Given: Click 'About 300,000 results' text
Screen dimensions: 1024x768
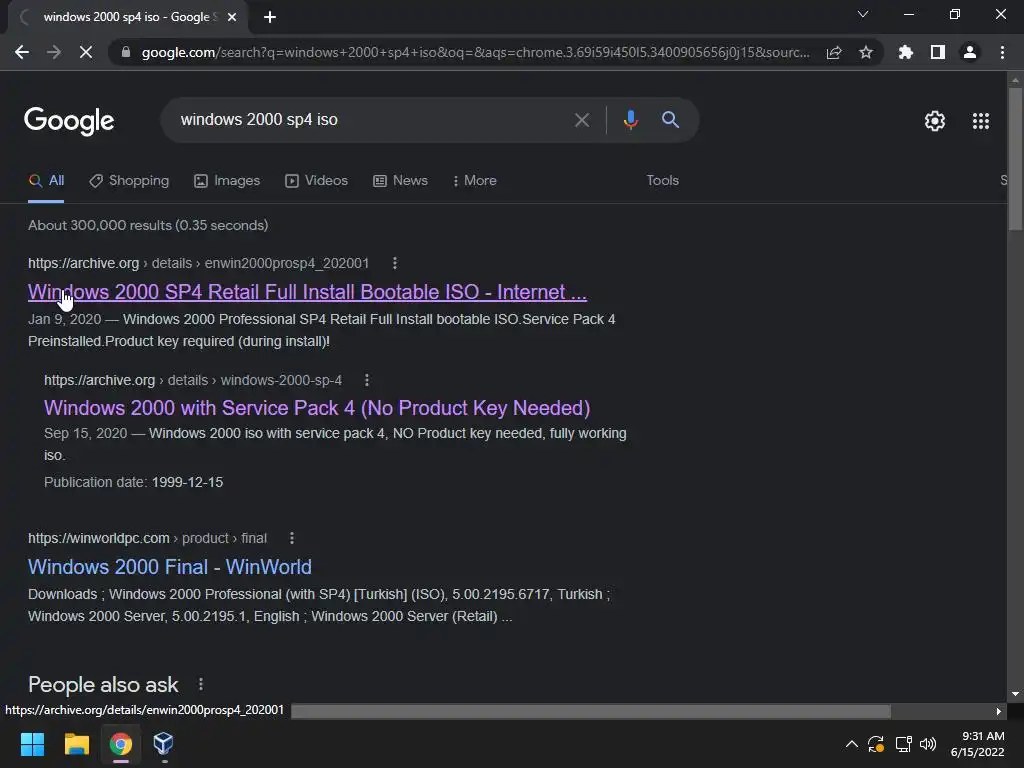Looking at the screenshot, I should tap(148, 225).
